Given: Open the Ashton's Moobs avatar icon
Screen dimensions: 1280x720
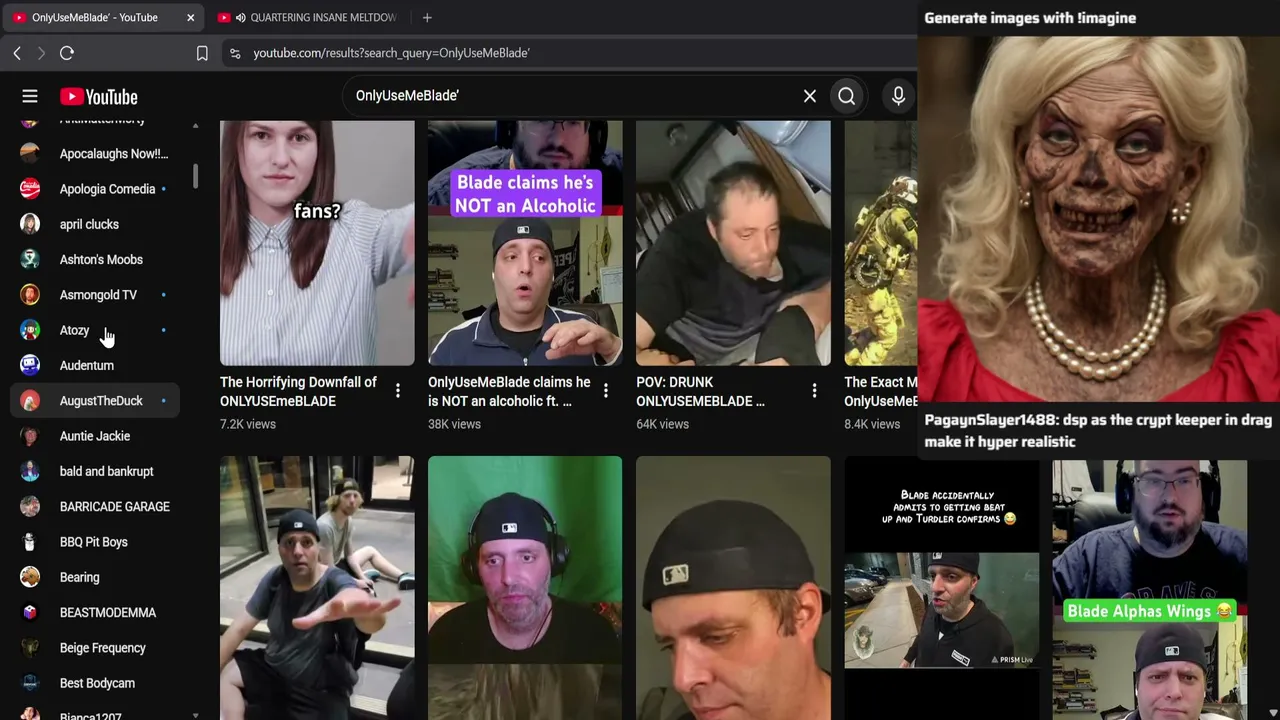Looking at the screenshot, I should tap(30, 260).
